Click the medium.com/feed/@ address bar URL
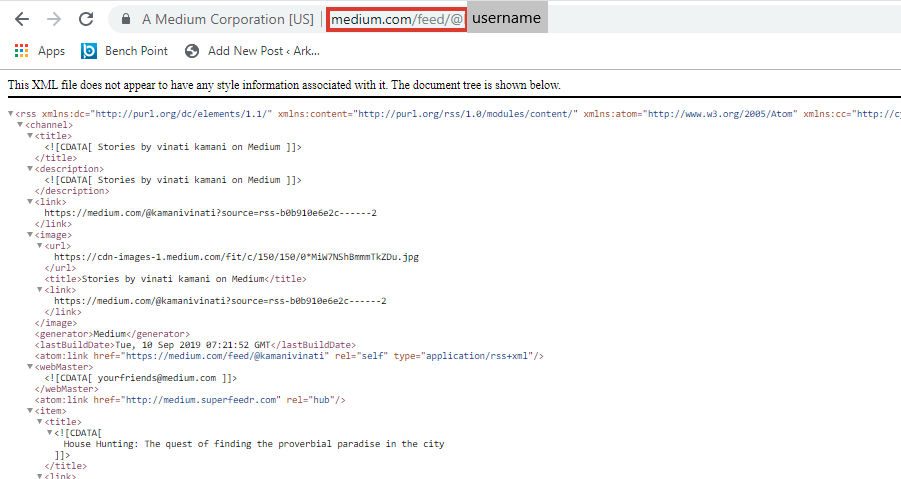 pyautogui.click(x=396, y=20)
